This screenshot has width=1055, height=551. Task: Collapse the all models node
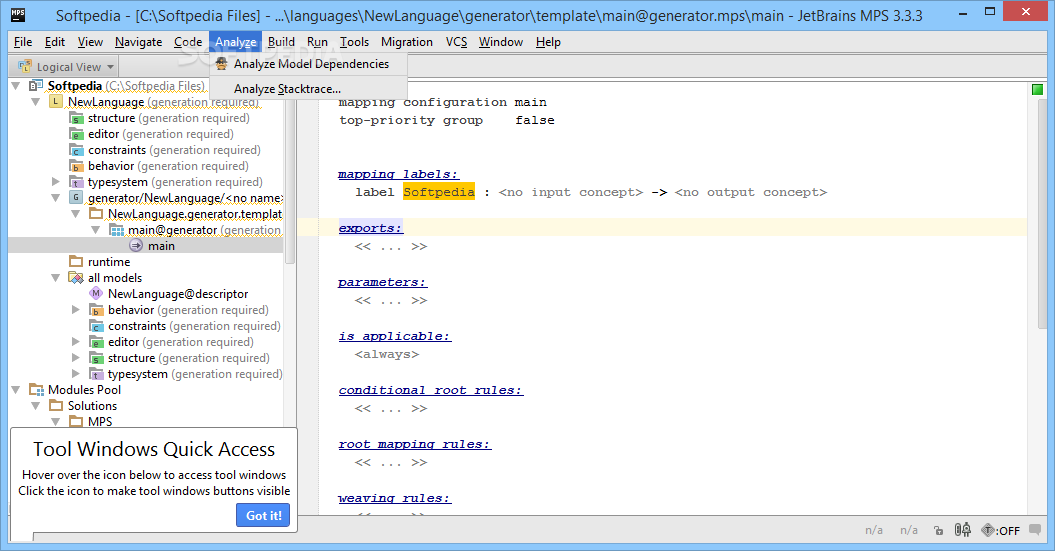click(56, 278)
